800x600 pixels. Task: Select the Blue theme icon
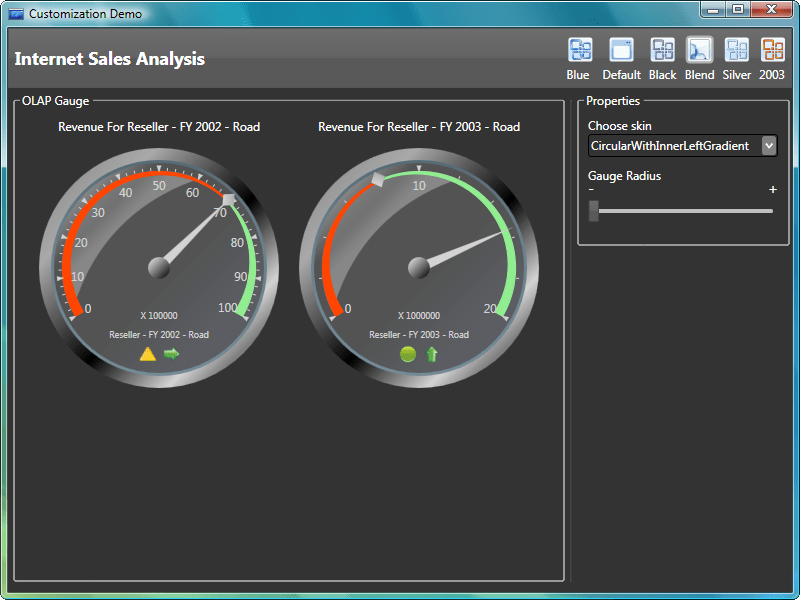click(580, 50)
